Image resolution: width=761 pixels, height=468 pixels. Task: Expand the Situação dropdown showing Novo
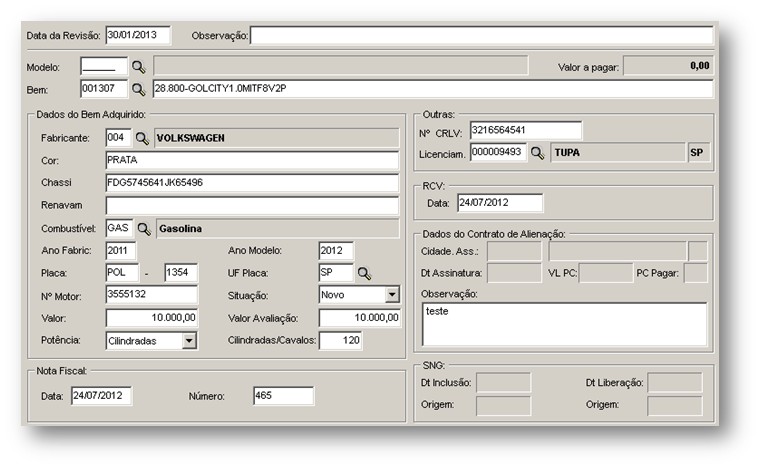[392, 295]
